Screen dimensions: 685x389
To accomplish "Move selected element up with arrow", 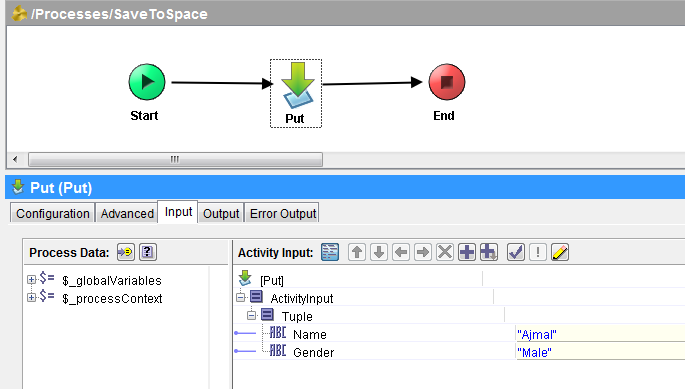I will (x=357, y=252).
